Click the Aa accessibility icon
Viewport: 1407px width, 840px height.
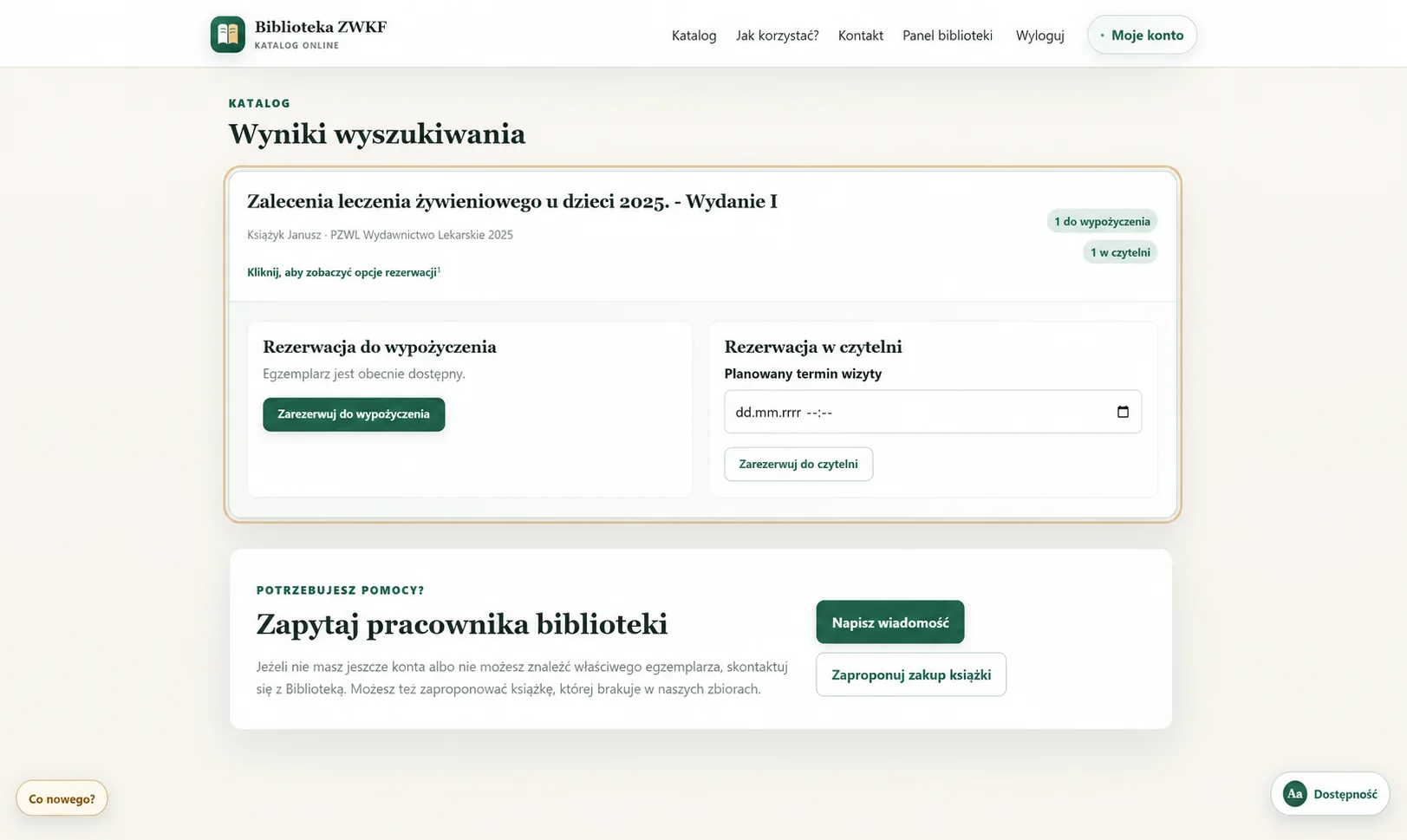coord(1294,793)
